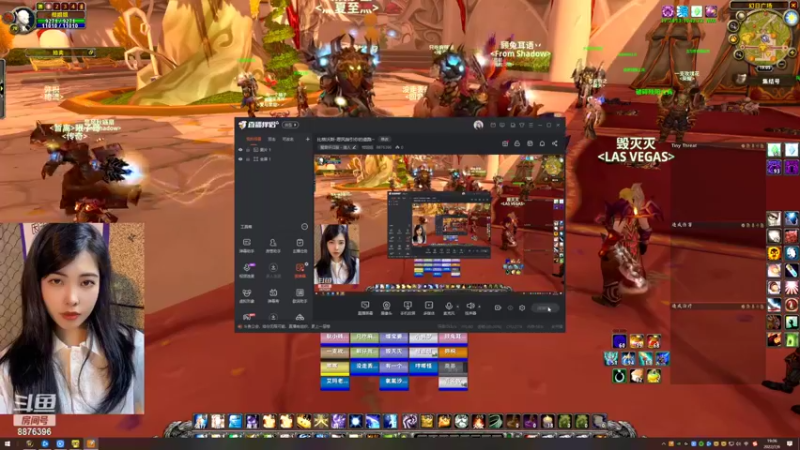This screenshot has height=450, width=800.
Task: Click the record video camera icon
Action: coord(498,308)
